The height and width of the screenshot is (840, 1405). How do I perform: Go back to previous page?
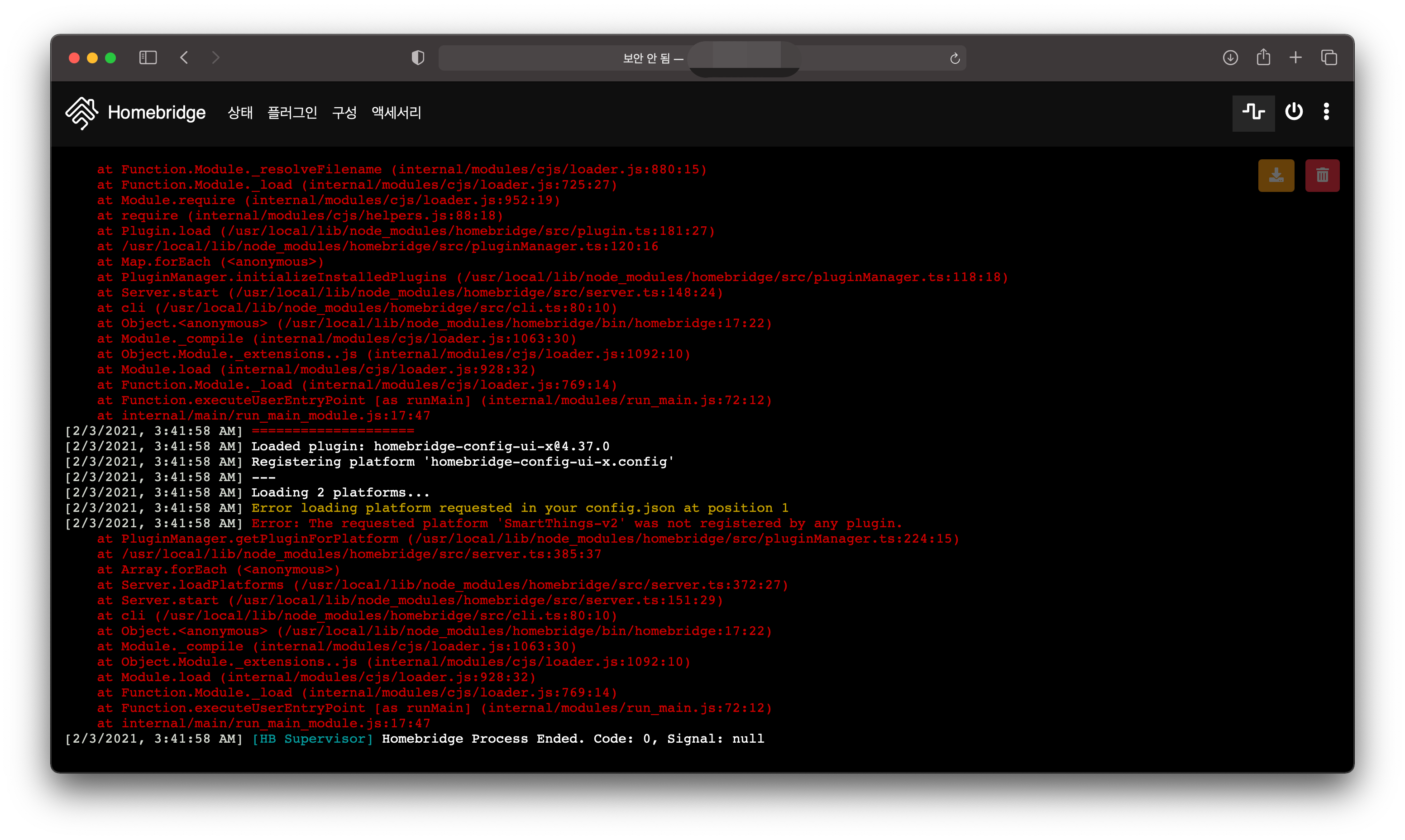coord(184,58)
